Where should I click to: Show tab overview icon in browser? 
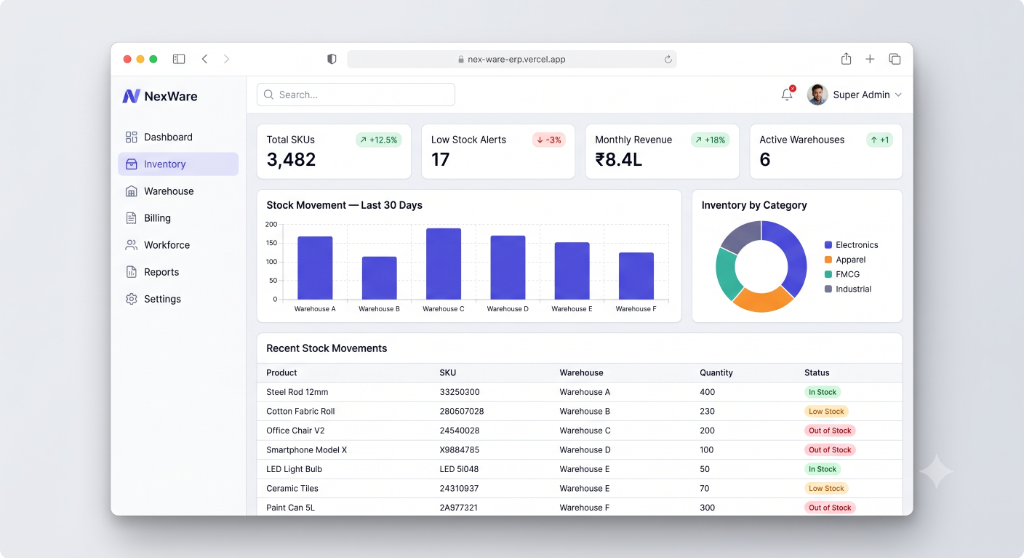point(895,59)
